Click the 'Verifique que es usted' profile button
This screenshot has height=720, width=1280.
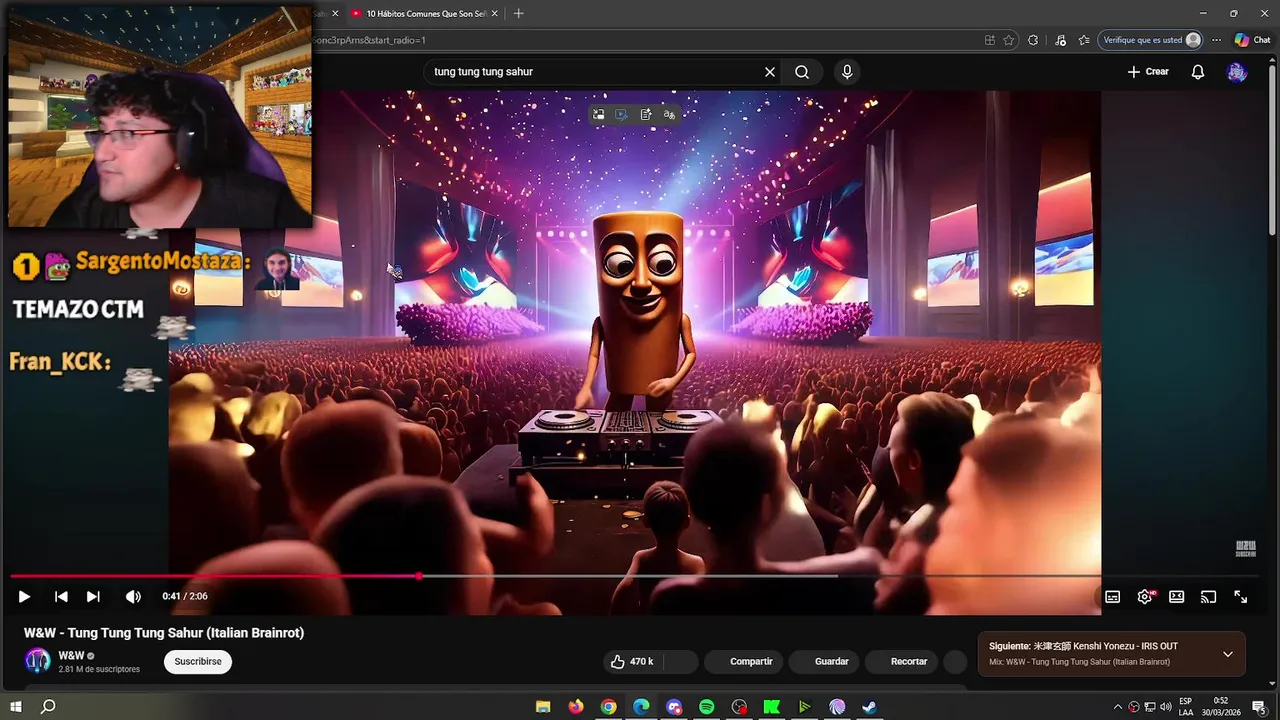click(x=1151, y=40)
